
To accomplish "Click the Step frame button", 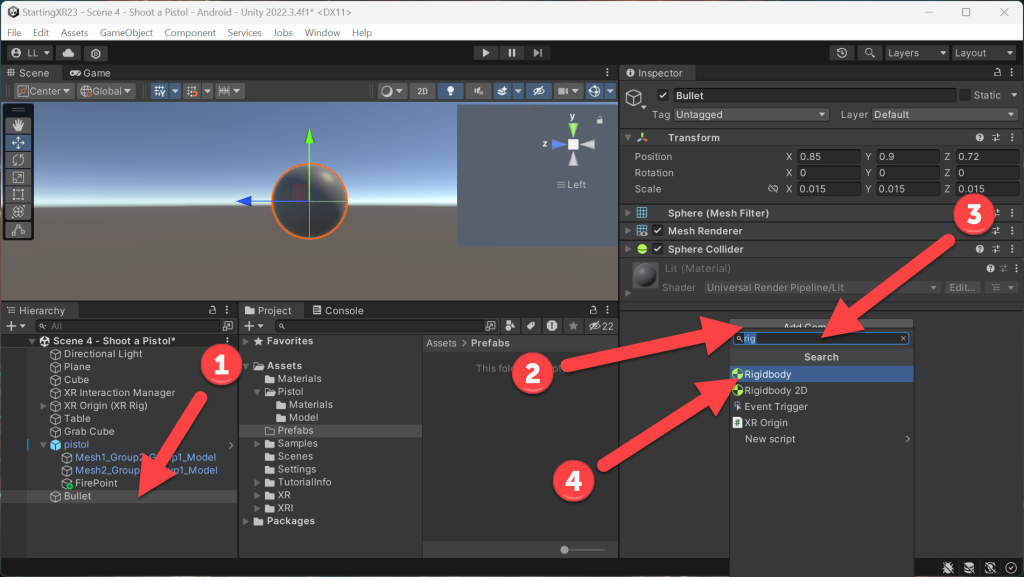I will pos(537,53).
